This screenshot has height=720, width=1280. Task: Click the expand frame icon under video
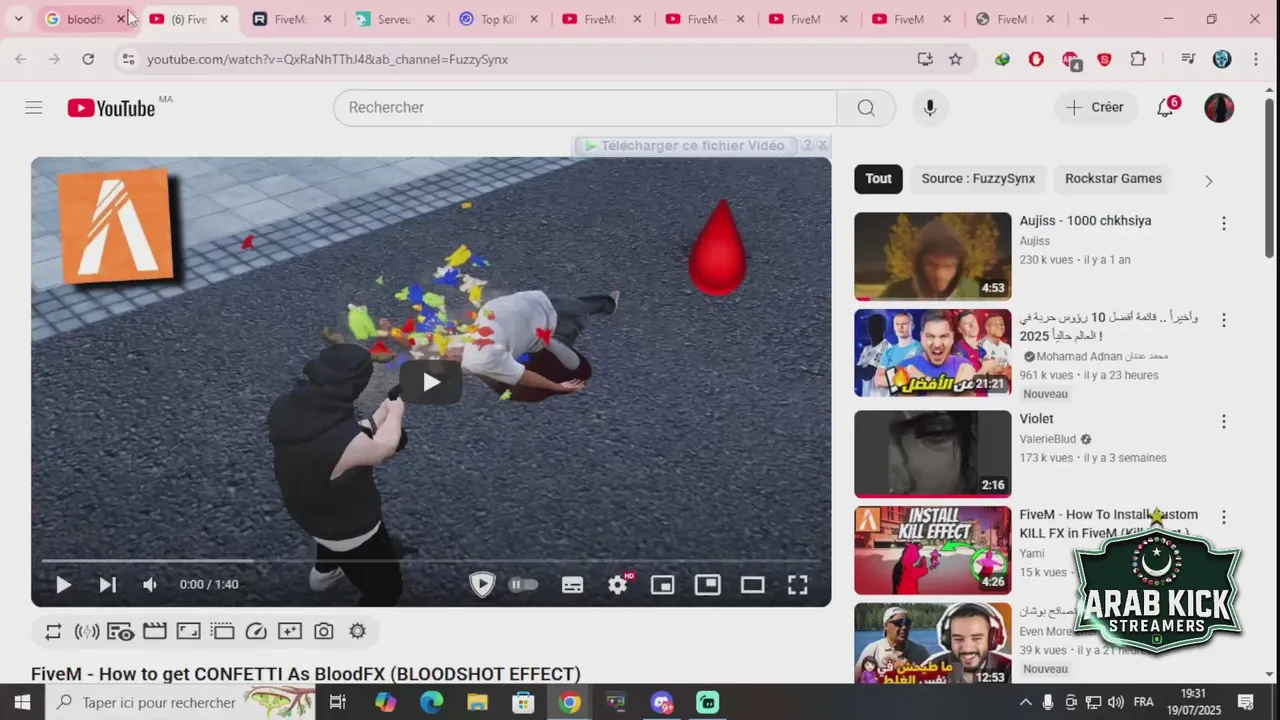(x=188, y=631)
